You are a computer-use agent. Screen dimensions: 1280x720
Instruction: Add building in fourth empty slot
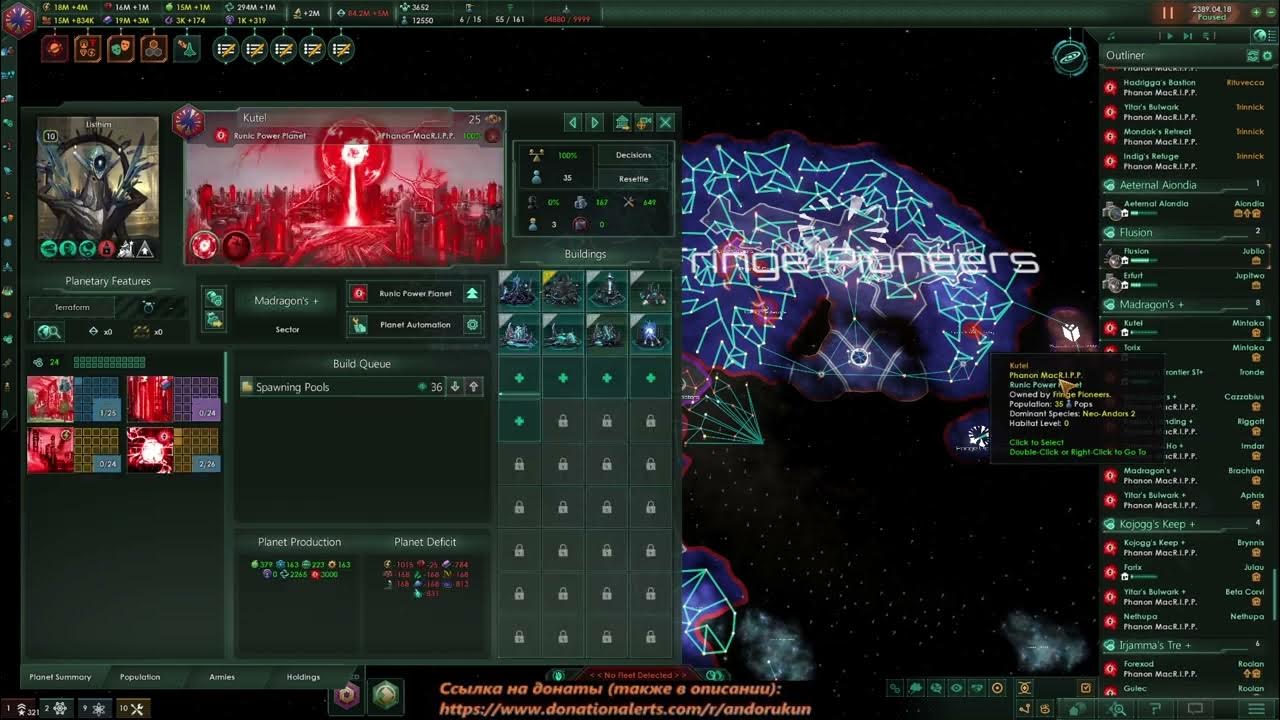coord(651,378)
